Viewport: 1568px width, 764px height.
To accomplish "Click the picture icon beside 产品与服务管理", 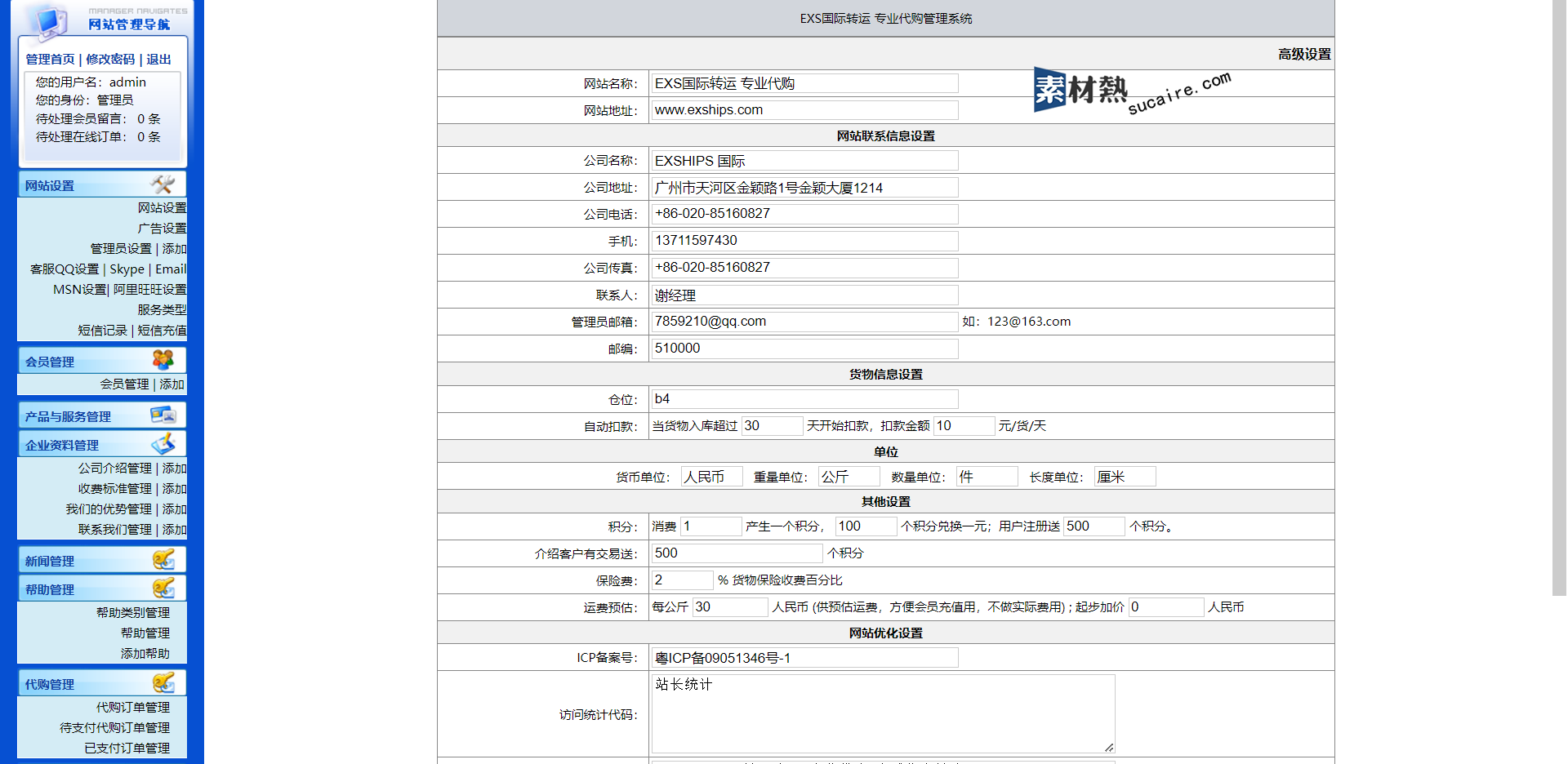I will [x=163, y=415].
